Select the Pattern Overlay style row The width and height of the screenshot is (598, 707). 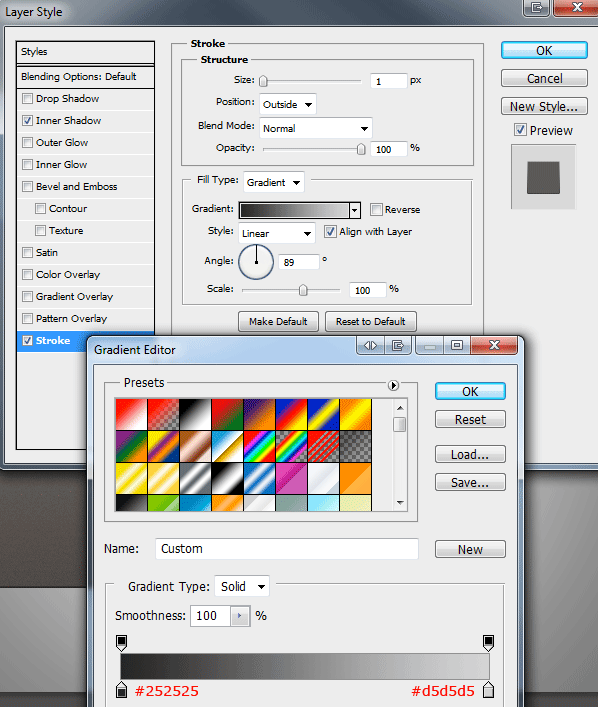(x=85, y=319)
